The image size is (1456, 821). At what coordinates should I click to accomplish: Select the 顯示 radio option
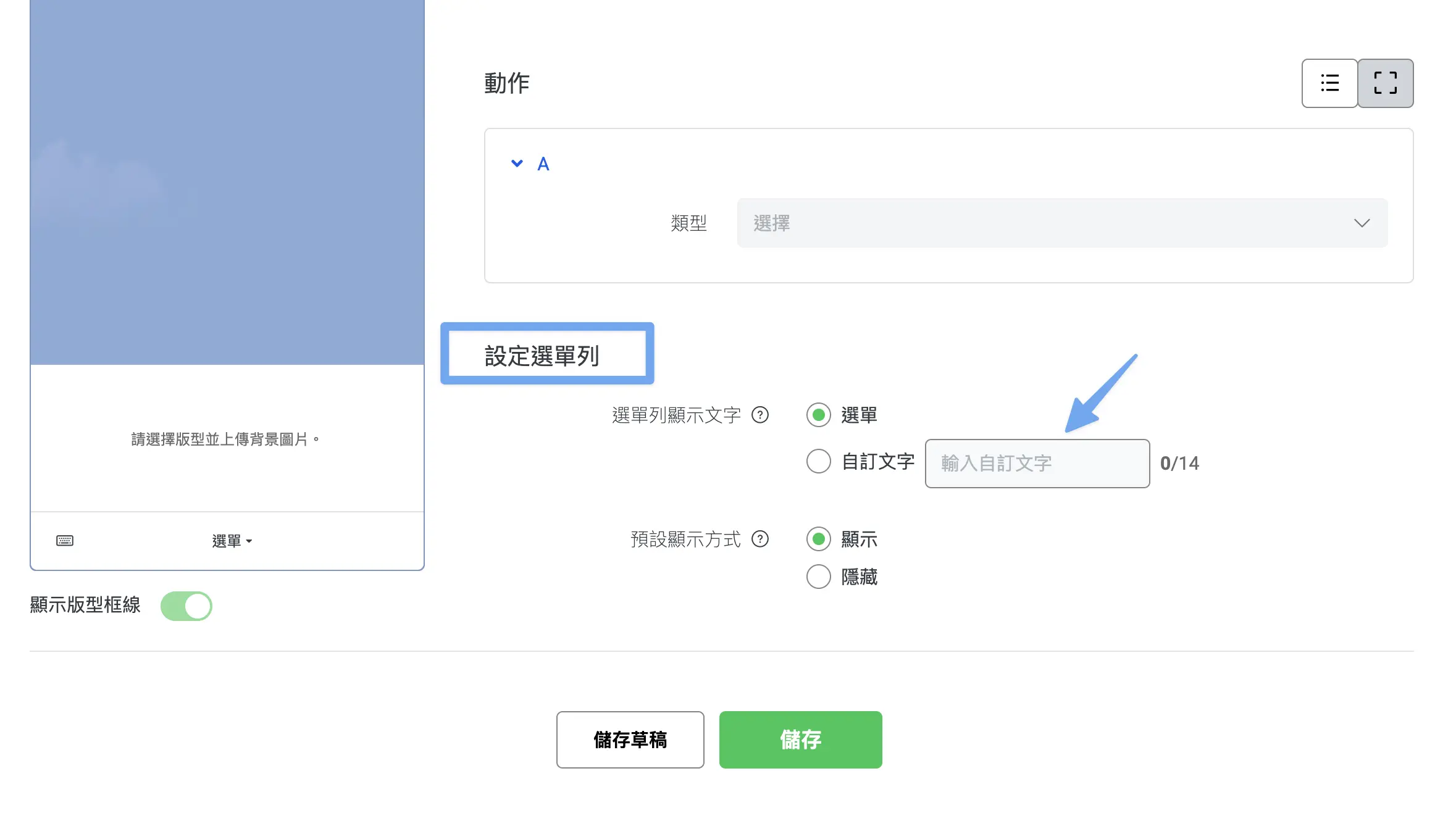point(818,539)
